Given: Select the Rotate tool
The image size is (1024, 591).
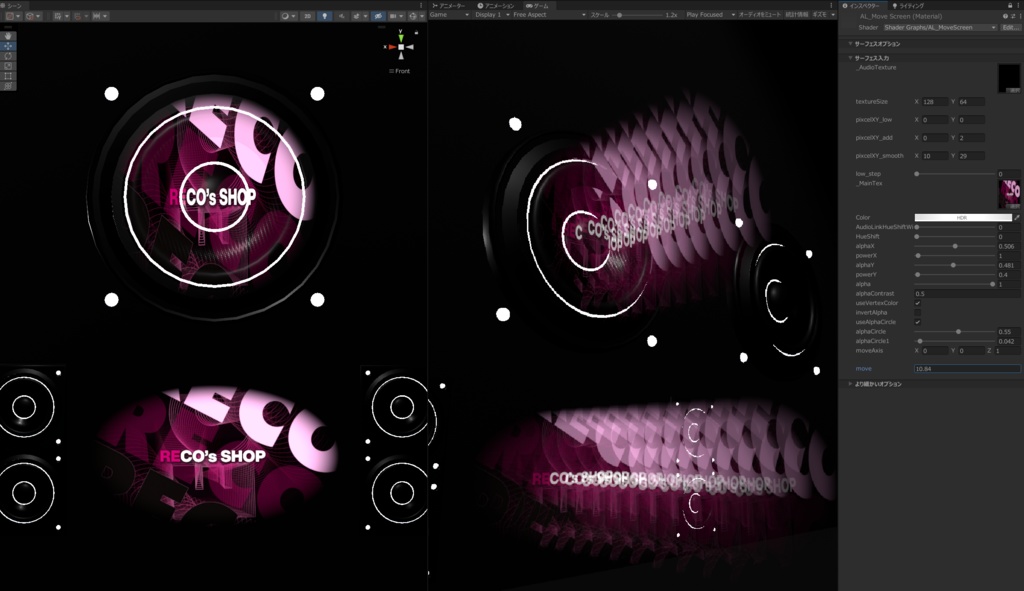Looking at the screenshot, I should [8, 56].
